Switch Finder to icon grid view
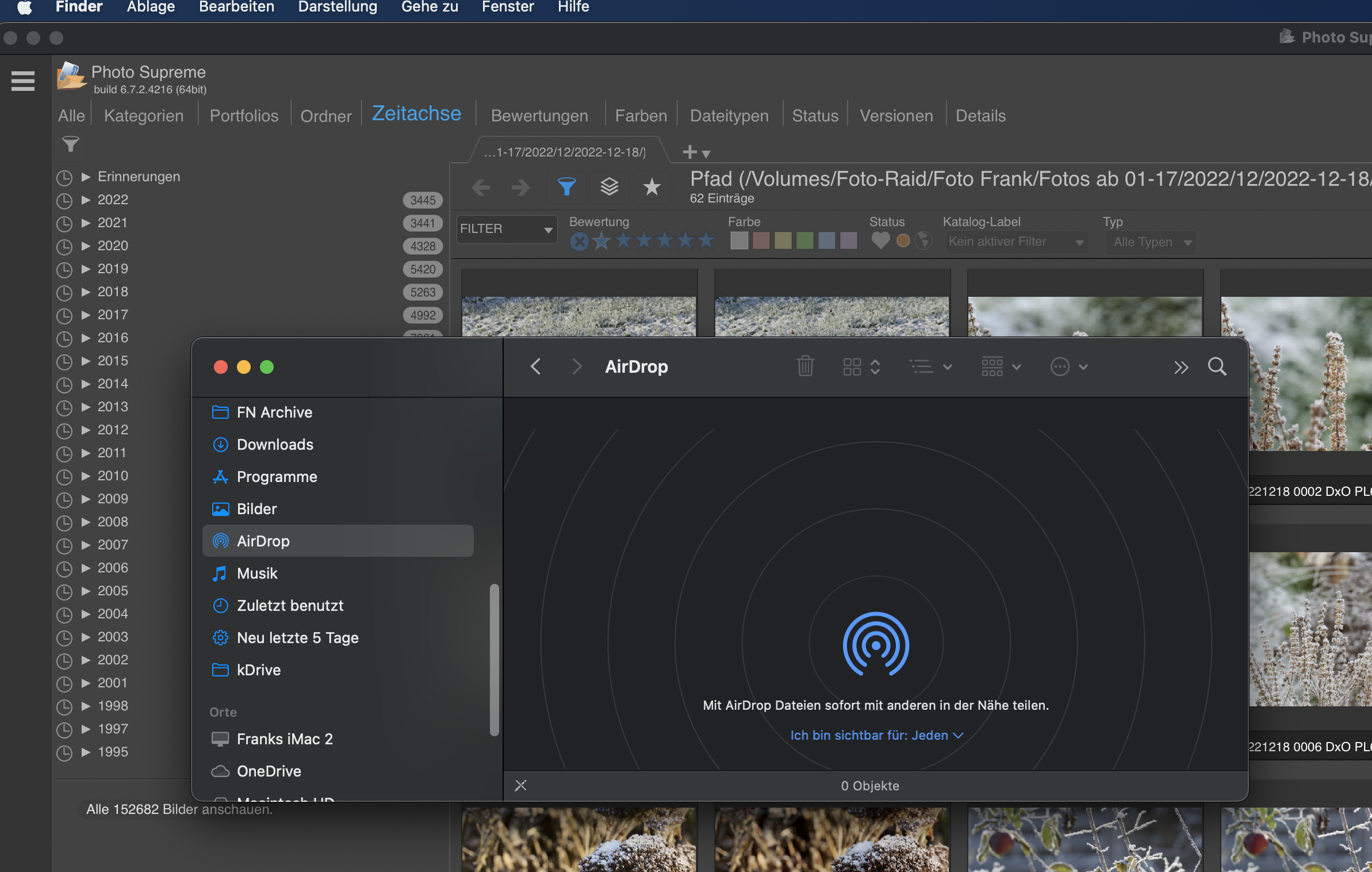 click(852, 366)
